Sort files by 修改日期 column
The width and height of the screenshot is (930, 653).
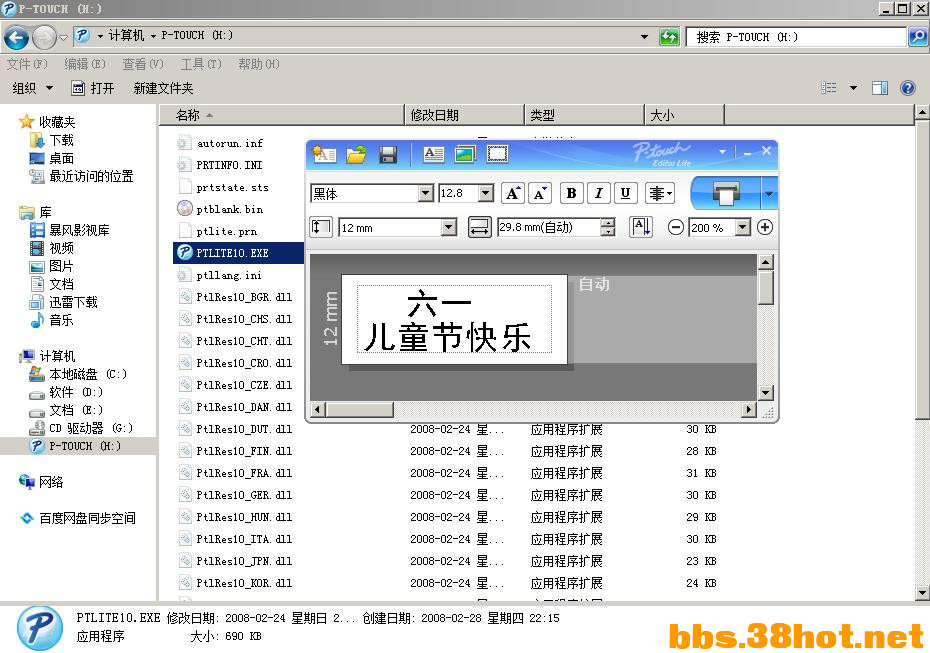coord(464,115)
